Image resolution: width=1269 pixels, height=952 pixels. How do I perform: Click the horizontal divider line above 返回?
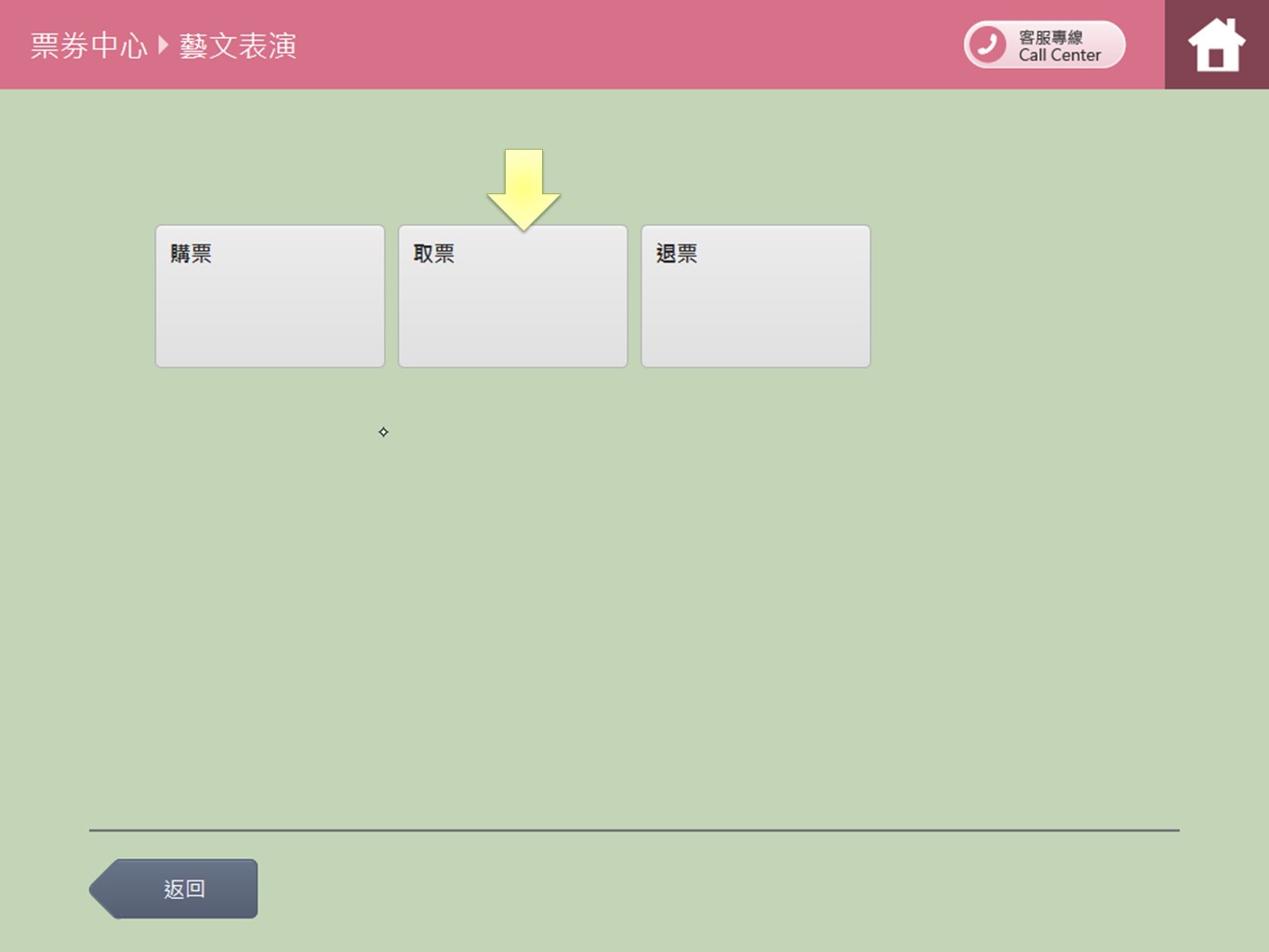(634, 830)
